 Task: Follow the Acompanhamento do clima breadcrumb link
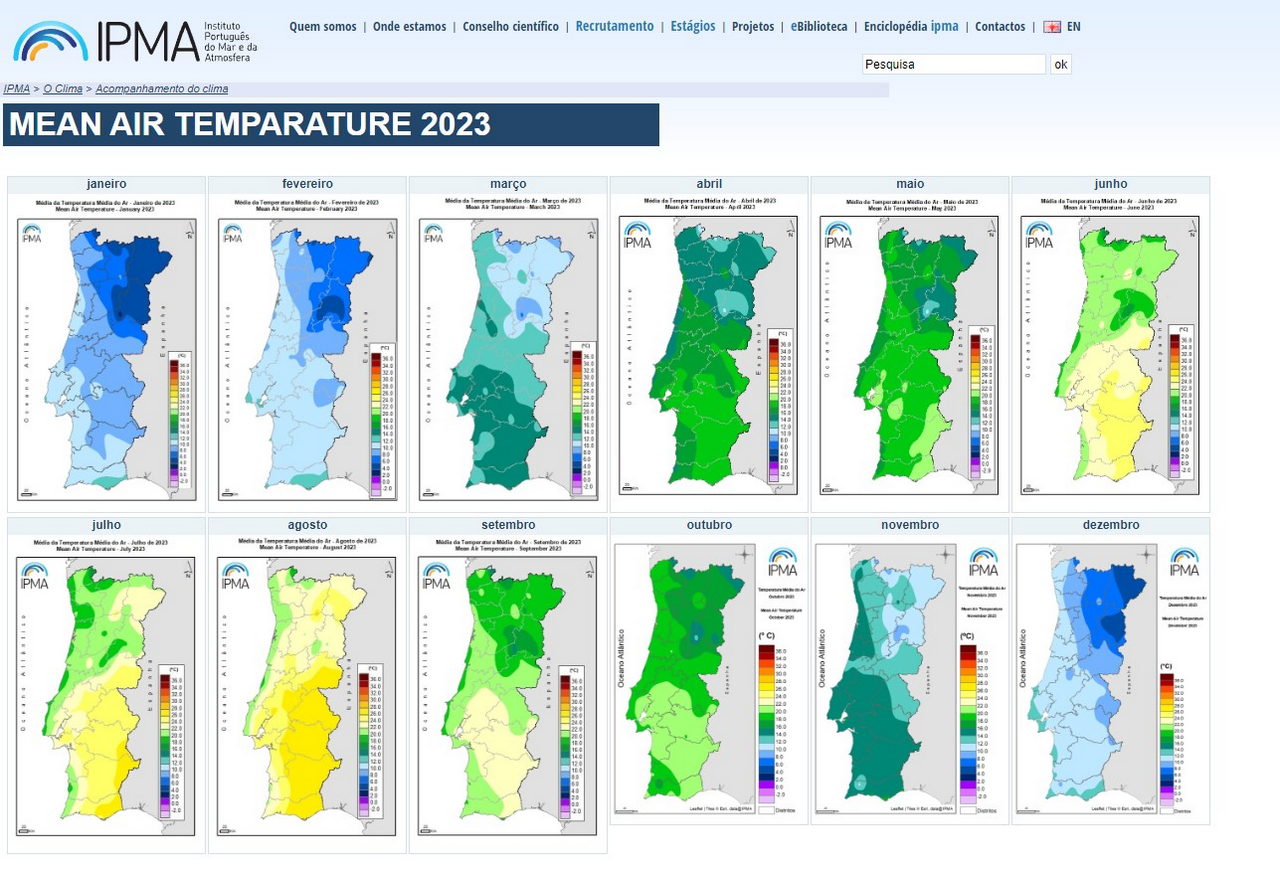coord(159,89)
